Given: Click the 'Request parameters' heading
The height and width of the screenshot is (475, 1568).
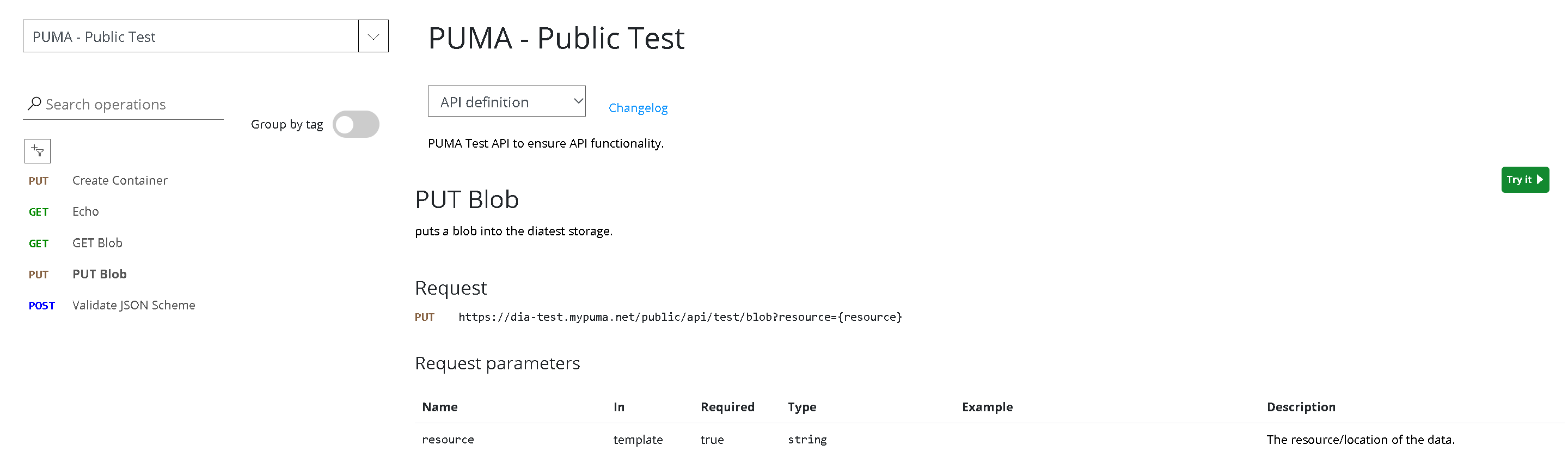Looking at the screenshot, I should [x=497, y=363].
